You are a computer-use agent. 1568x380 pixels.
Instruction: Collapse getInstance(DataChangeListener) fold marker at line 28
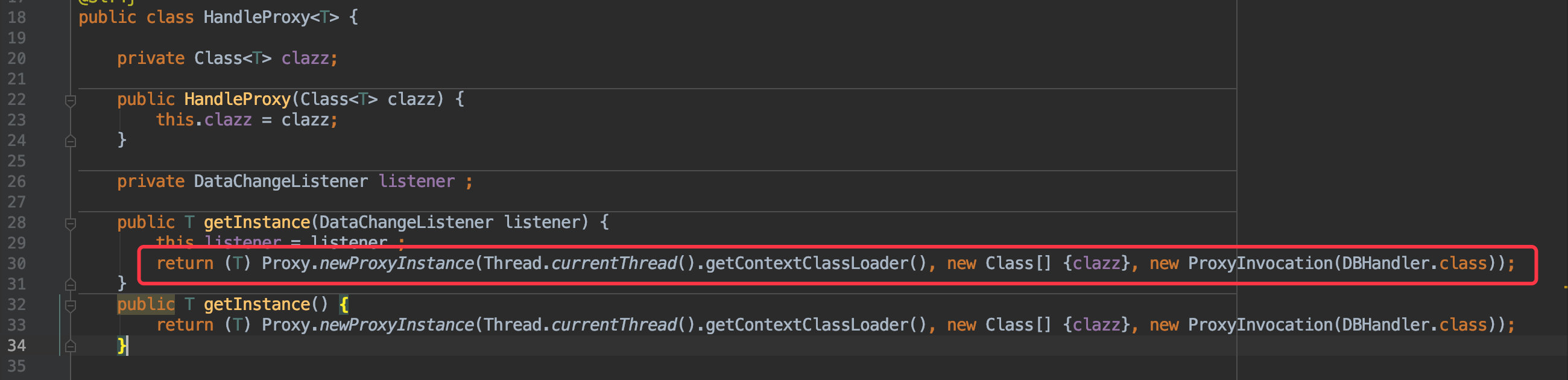70,224
